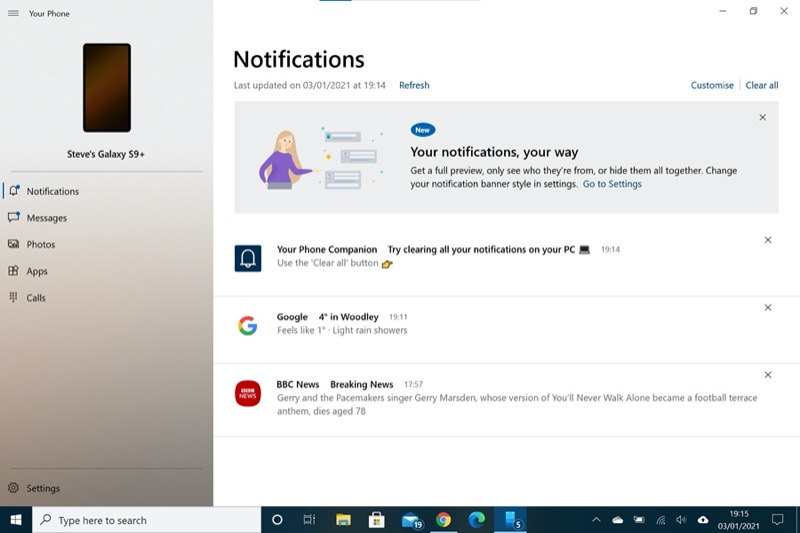This screenshot has height=533, width=800.
Task: Dismiss the BBC News notification
Action: pos(767,375)
